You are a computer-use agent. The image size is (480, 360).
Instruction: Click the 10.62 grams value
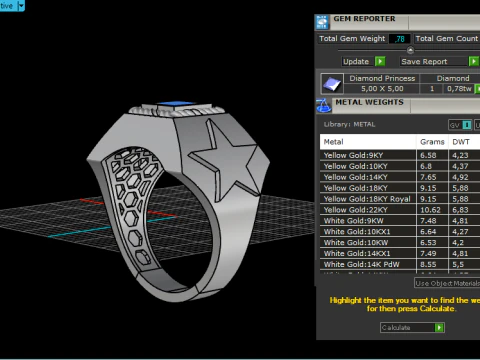(430, 210)
